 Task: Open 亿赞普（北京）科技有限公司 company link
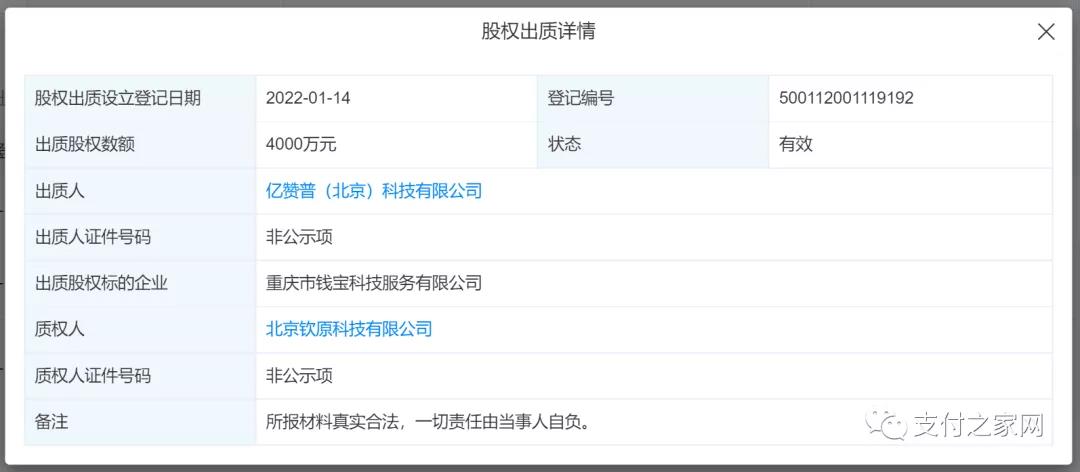[374, 191]
